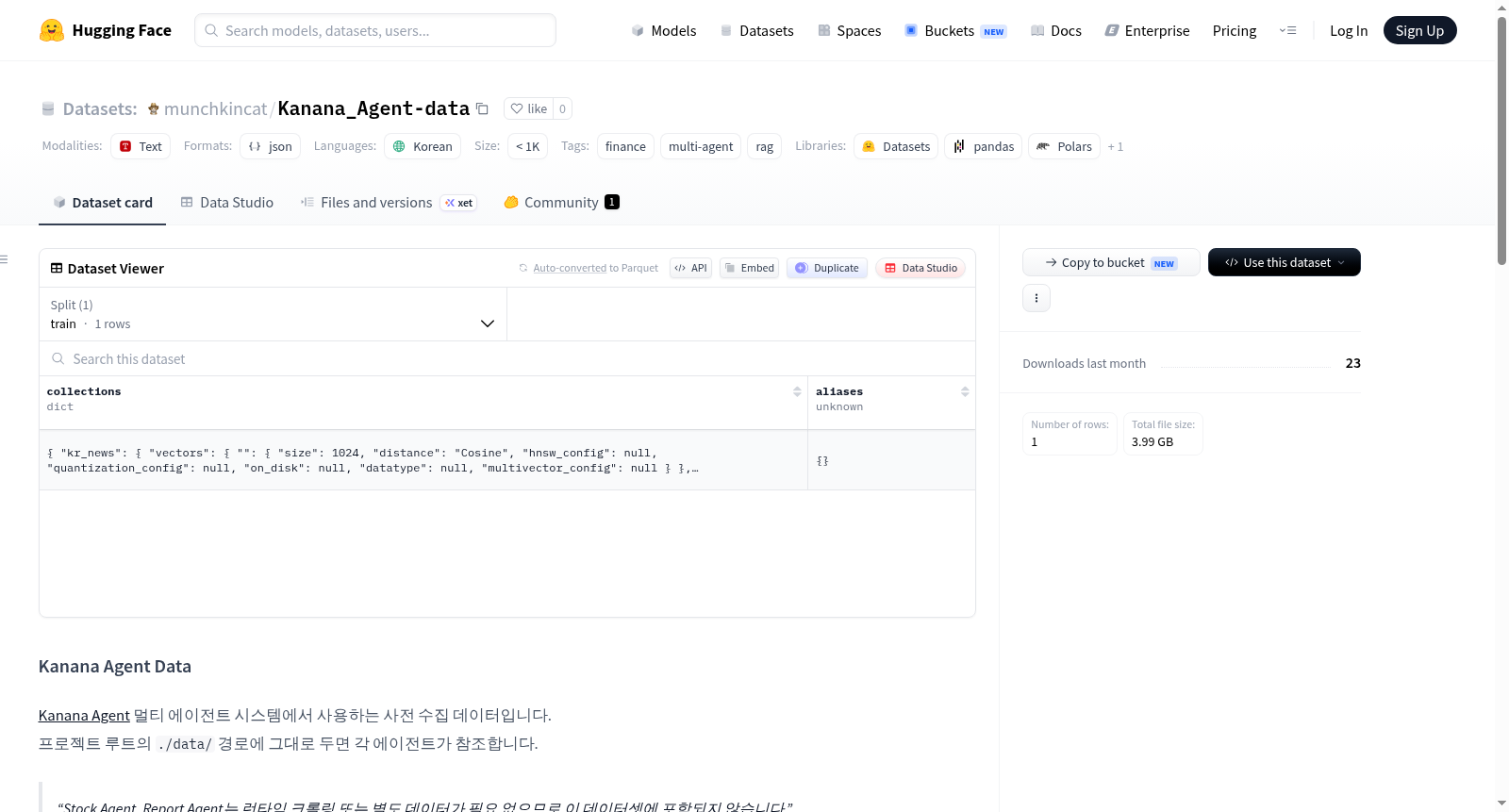The height and width of the screenshot is (812, 1509).
Task: Click the left sidebar toggle icon
Action: point(4,259)
